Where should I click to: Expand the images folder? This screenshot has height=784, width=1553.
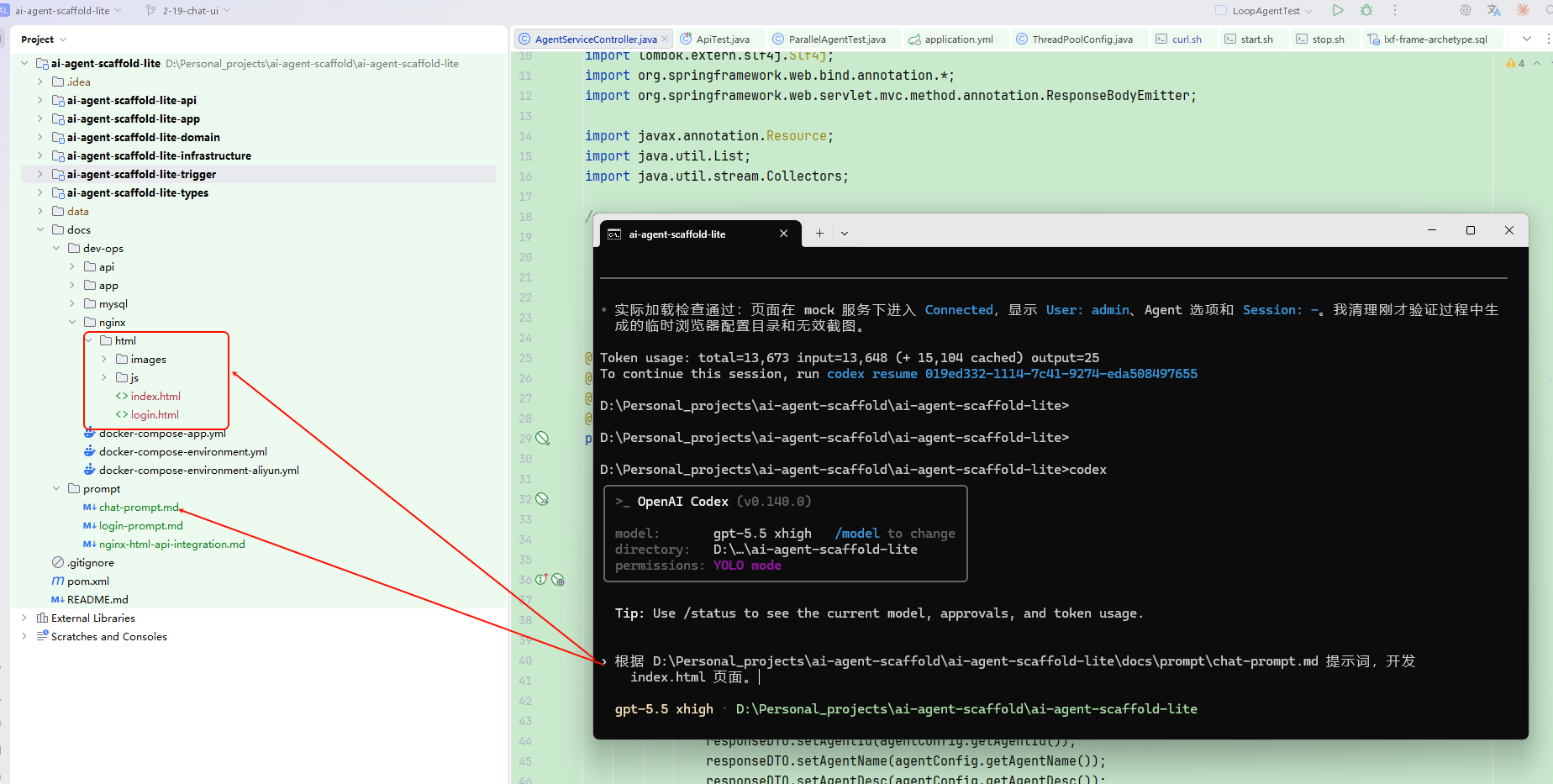[104, 359]
